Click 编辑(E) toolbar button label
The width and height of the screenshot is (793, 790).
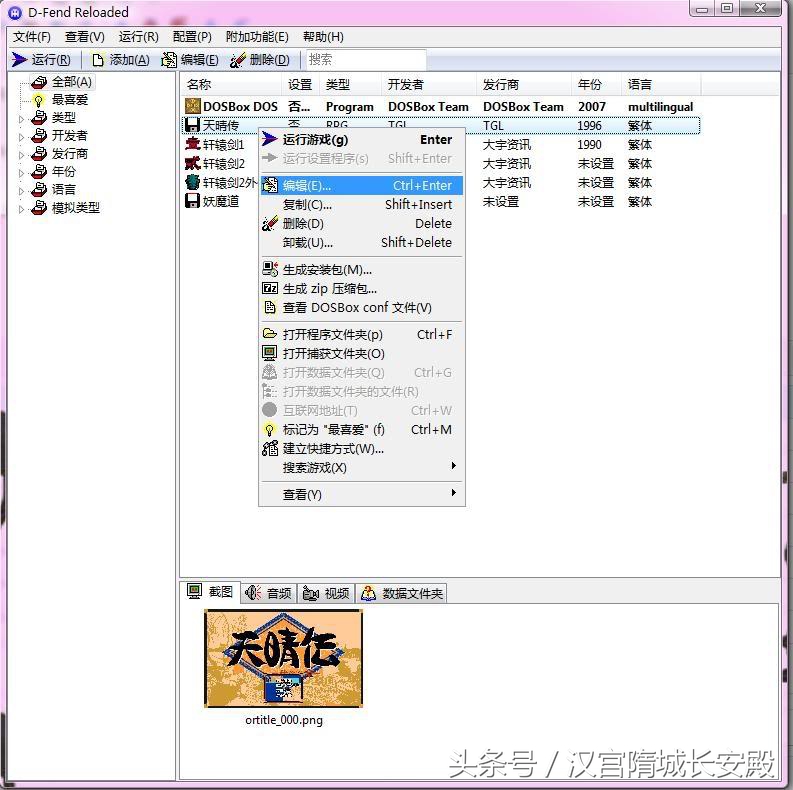200,60
